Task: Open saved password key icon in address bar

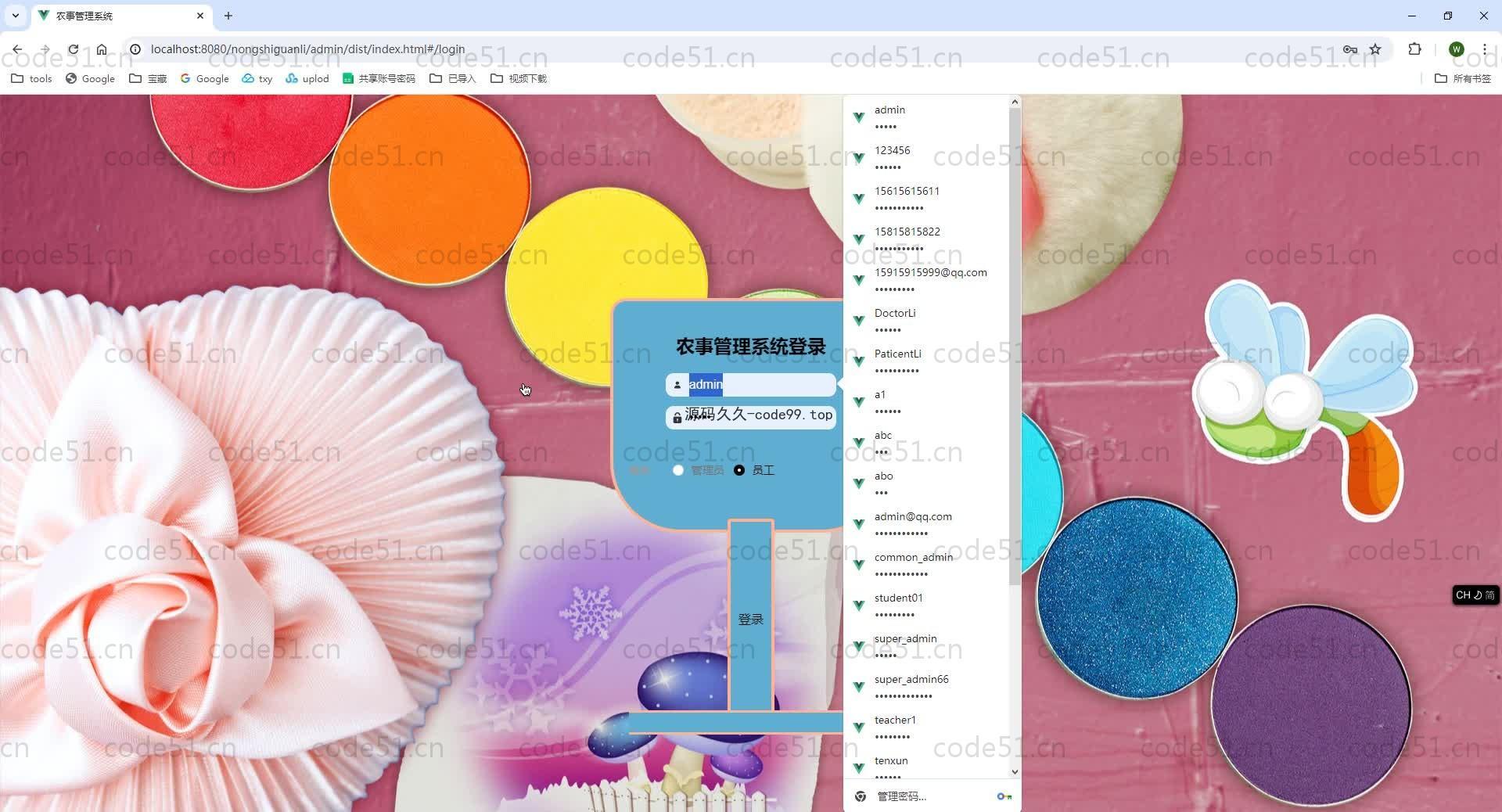Action: 1349,49
